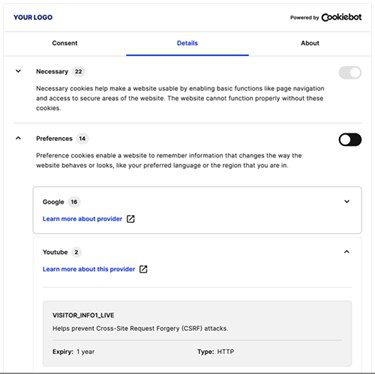Open Learn more about this provider for Youtube
The image size is (375, 374).
click(x=89, y=269)
